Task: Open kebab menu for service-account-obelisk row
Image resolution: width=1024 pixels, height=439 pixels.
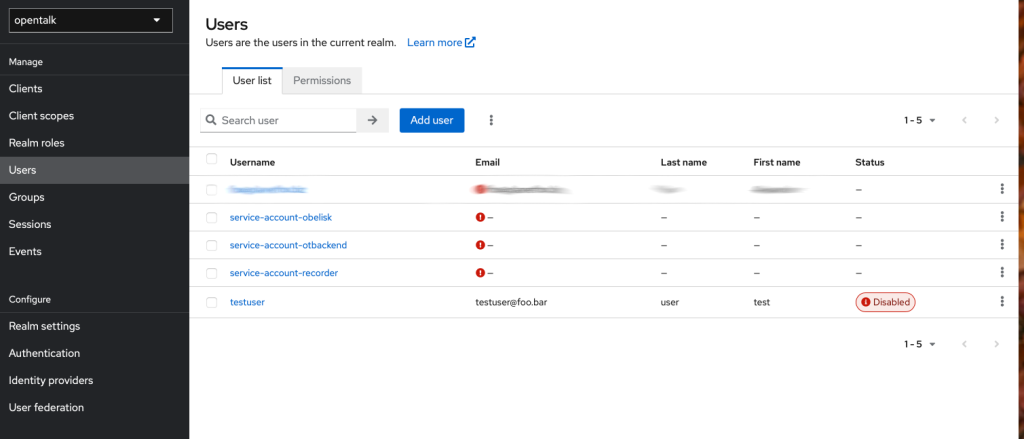Action: coord(1001,217)
